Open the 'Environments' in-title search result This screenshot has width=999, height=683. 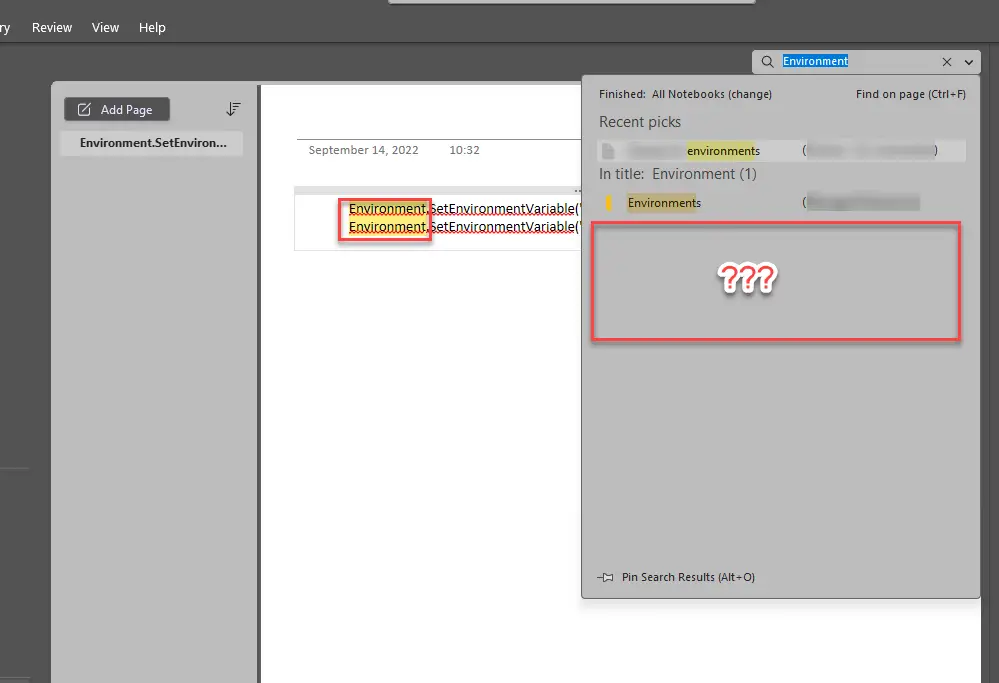tap(664, 203)
